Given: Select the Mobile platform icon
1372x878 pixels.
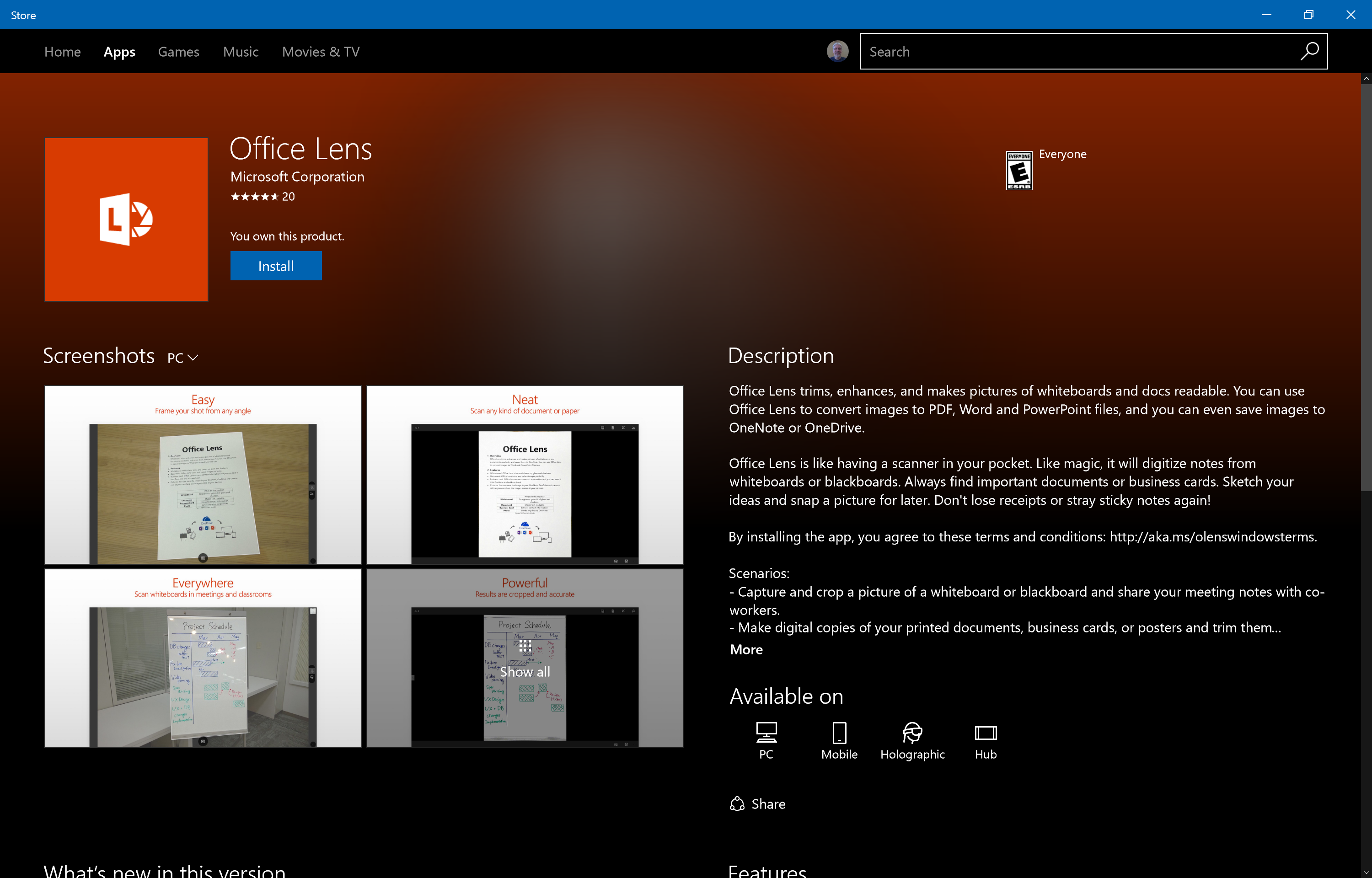Looking at the screenshot, I should pos(839,733).
